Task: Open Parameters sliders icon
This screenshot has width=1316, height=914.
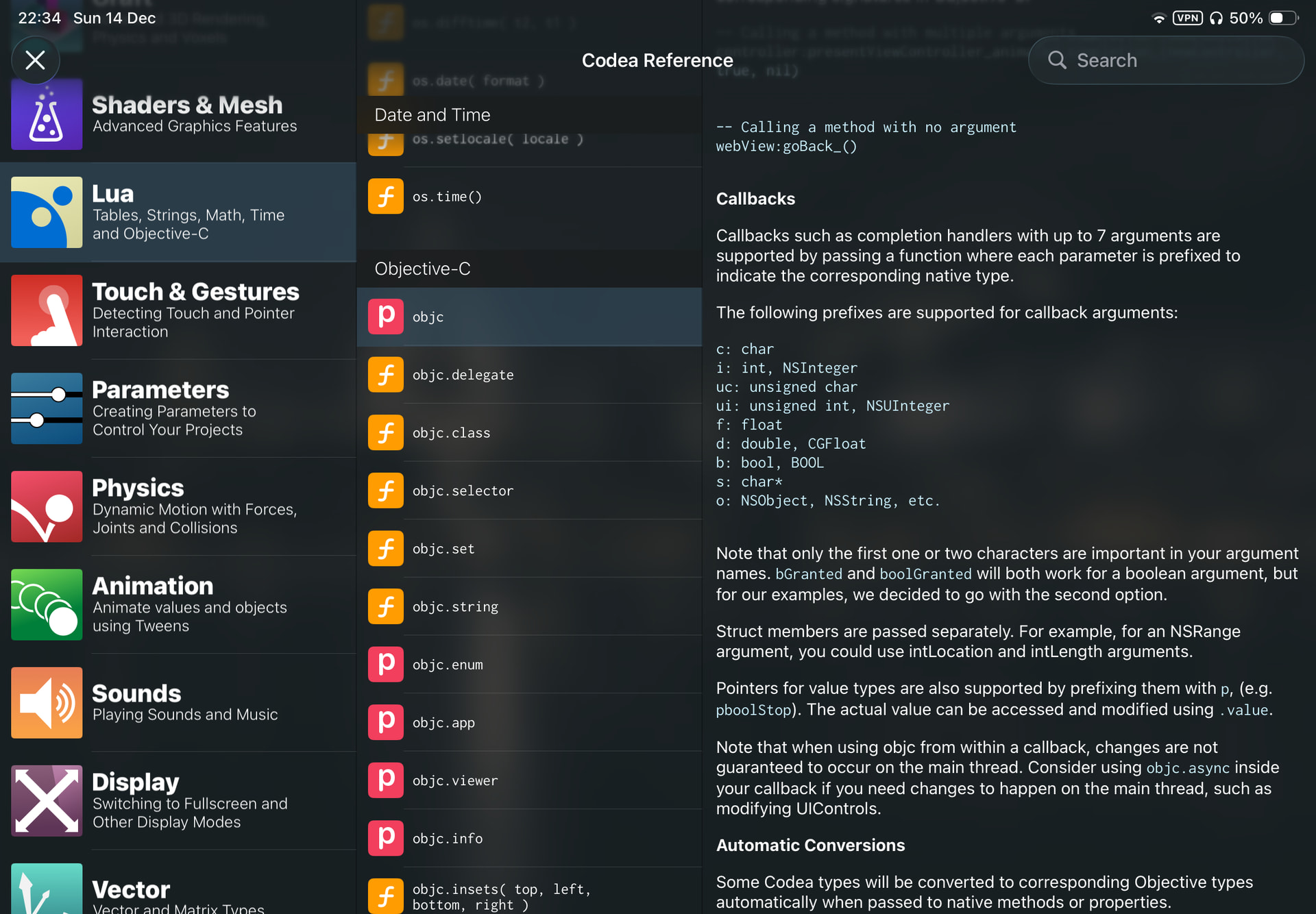Action: point(47,408)
